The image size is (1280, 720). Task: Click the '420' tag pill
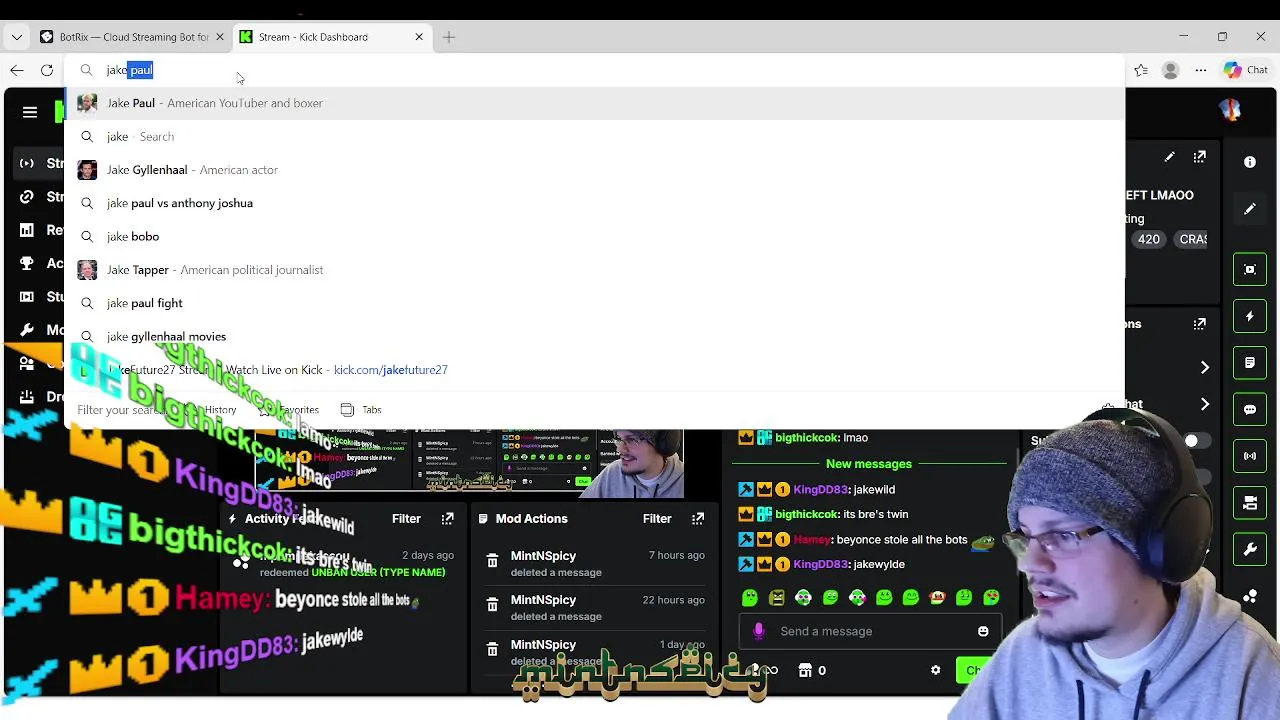[x=1148, y=239]
